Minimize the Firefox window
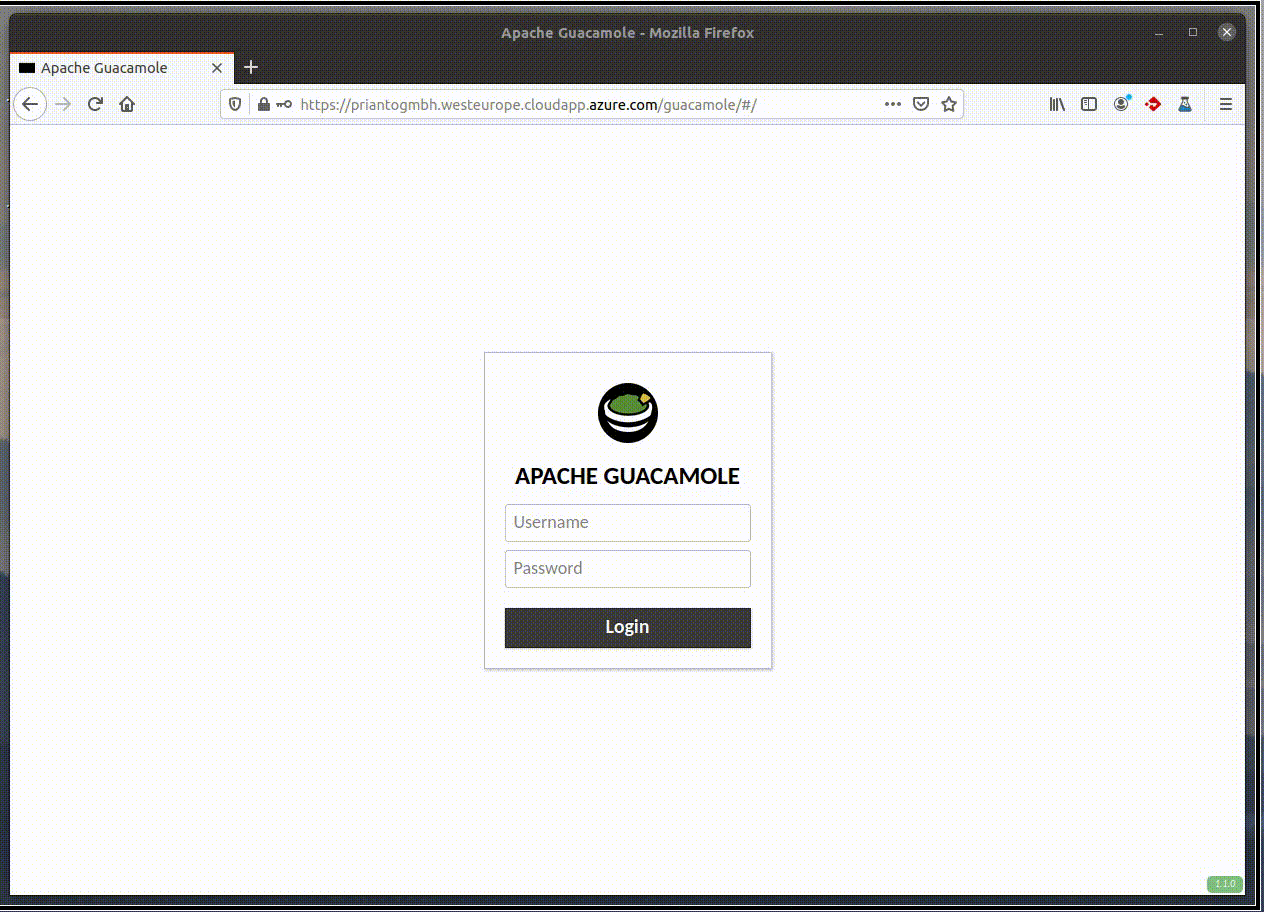 1159,33
